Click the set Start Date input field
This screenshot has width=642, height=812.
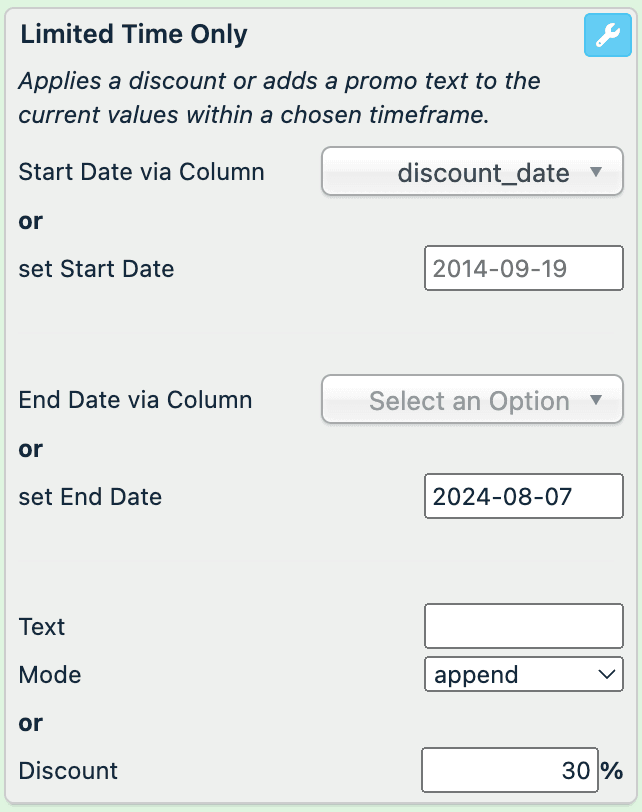tap(523, 269)
